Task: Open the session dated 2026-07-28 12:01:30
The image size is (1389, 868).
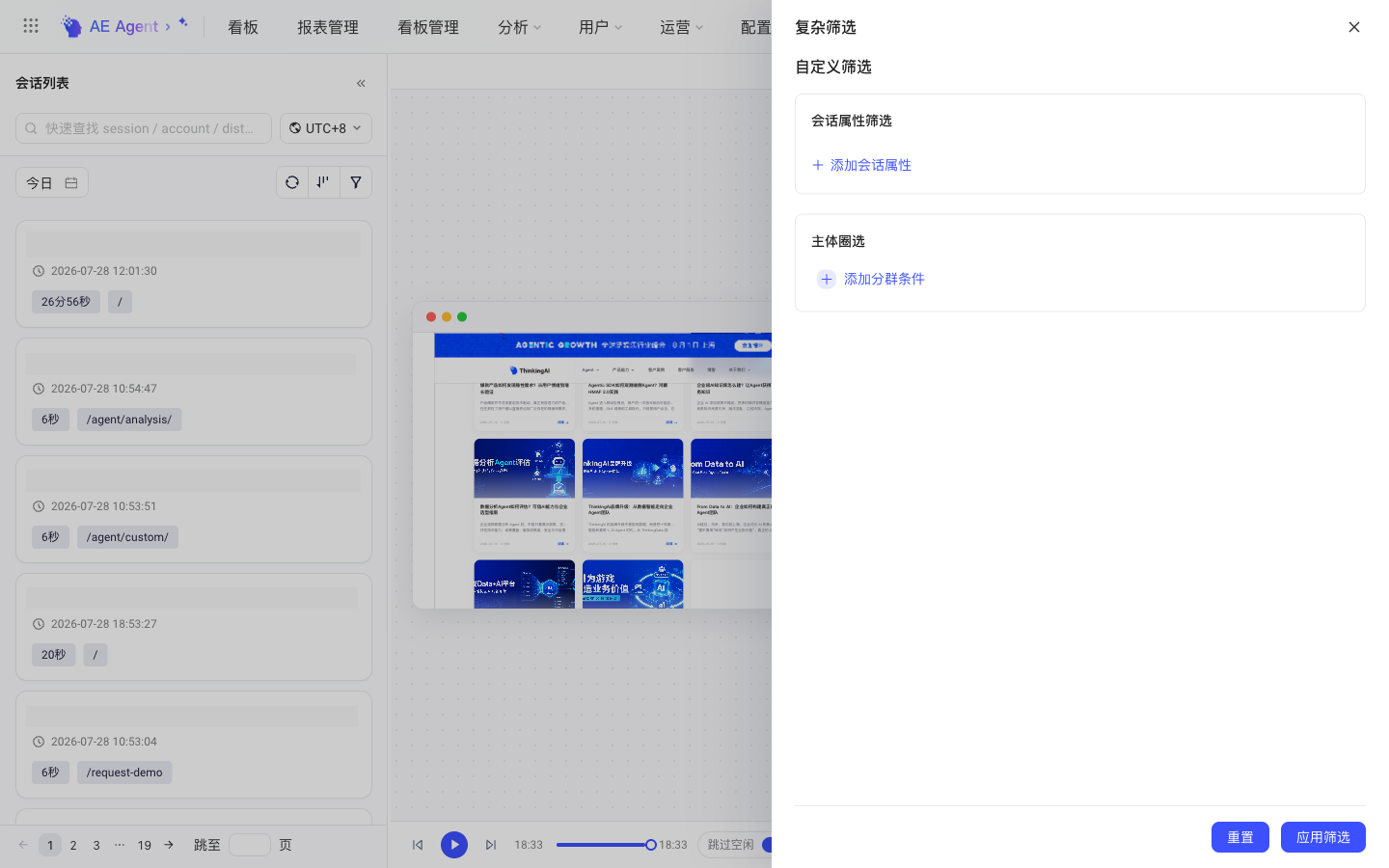Action: click(194, 274)
